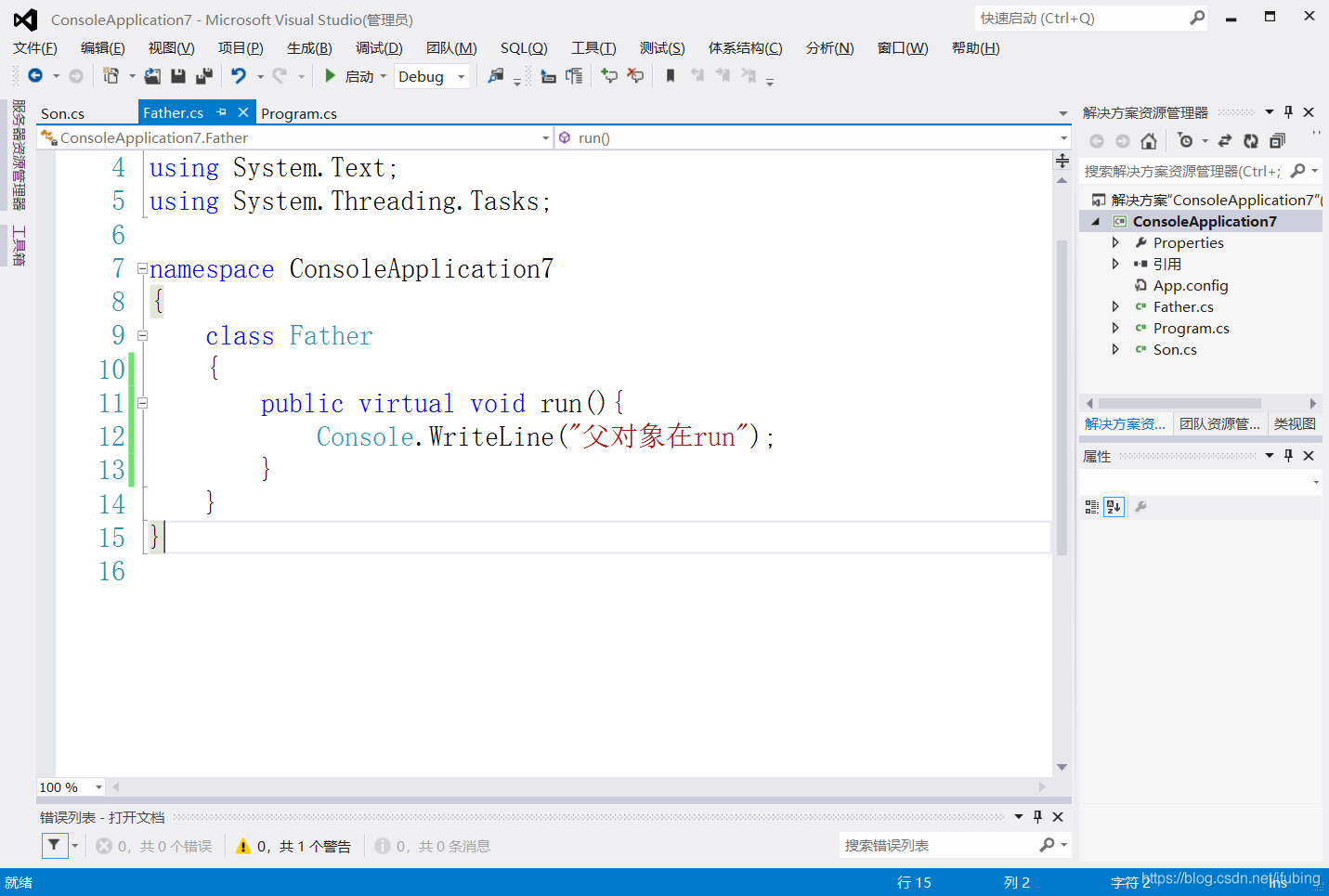The width and height of the screenshot is (1329, 896).
Task: Click the editor vertical scrollbar thumb
Action: point(1062,397)
